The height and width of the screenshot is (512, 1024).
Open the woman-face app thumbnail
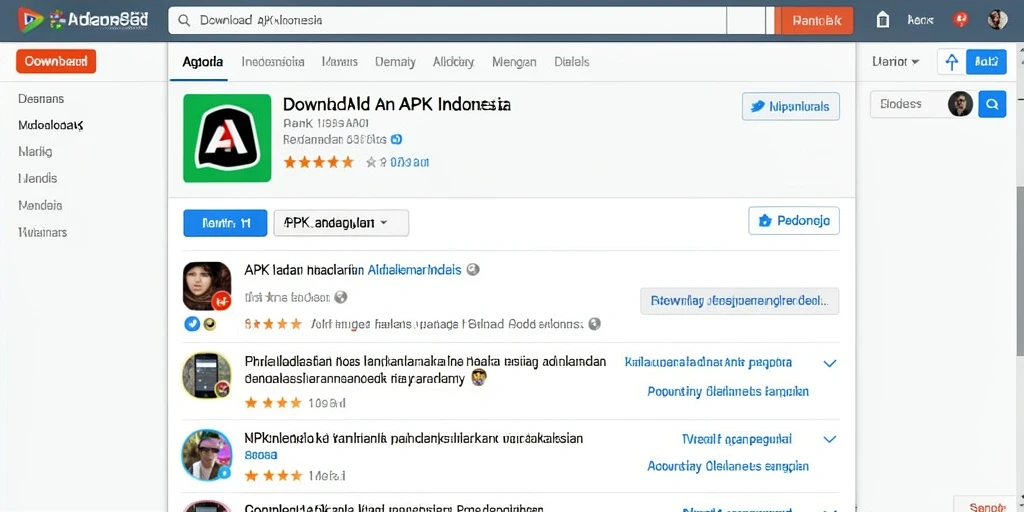click(207, 286)
